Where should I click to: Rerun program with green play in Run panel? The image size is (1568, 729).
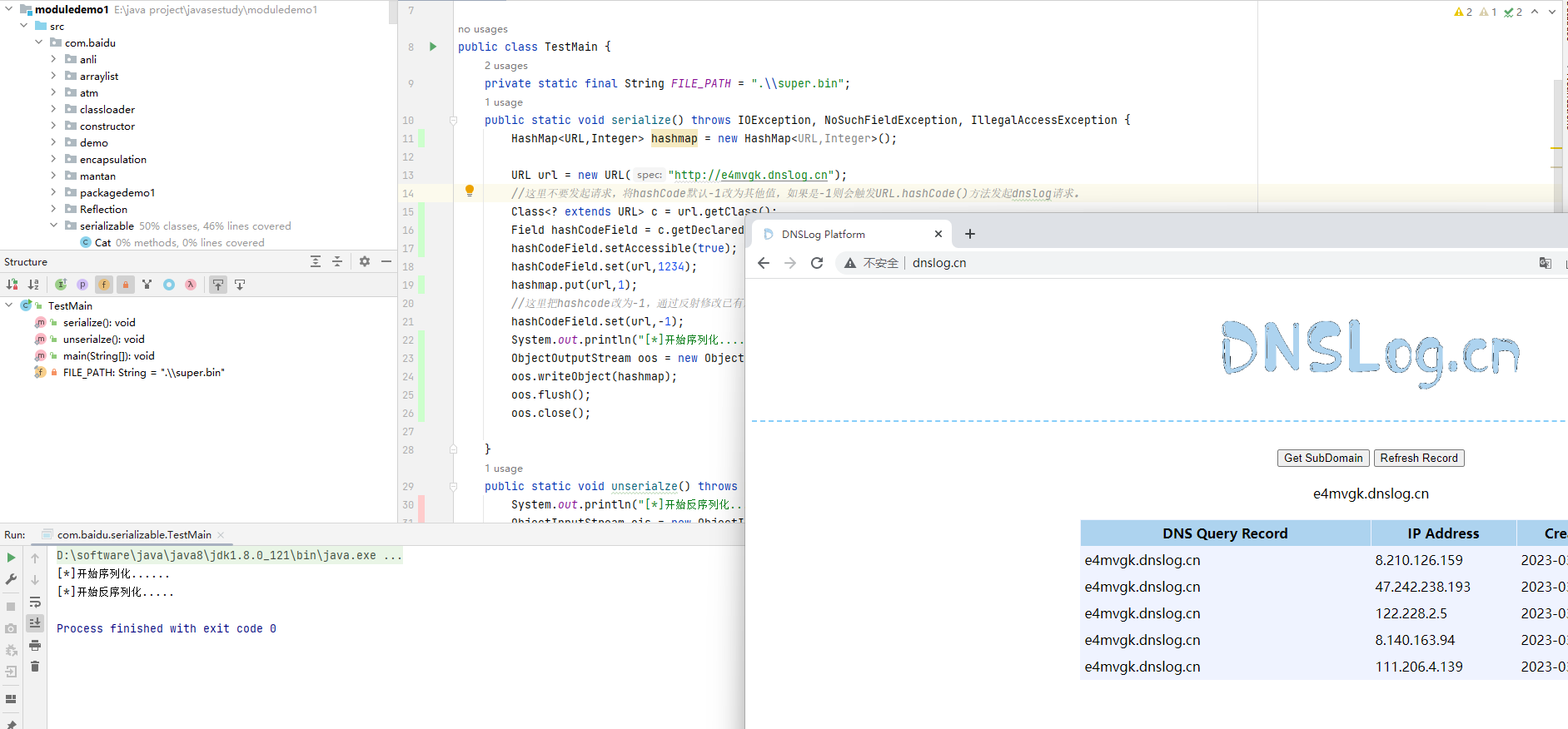11,558
